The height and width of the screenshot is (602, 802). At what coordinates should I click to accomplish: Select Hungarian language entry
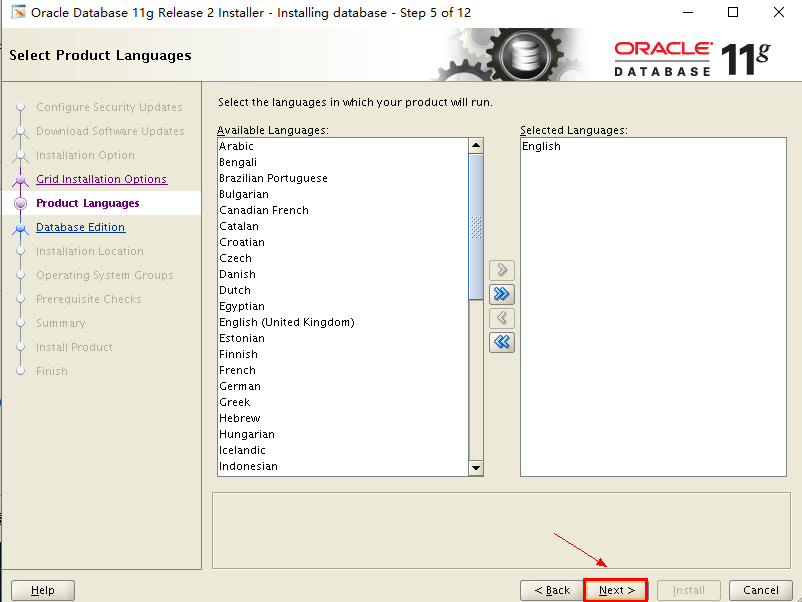tap(343, 434)
